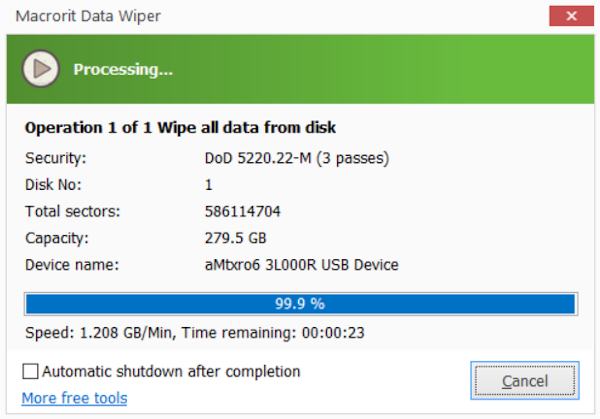
Task: Click the Speed and Time remaining line
Action: click(195, 333)
